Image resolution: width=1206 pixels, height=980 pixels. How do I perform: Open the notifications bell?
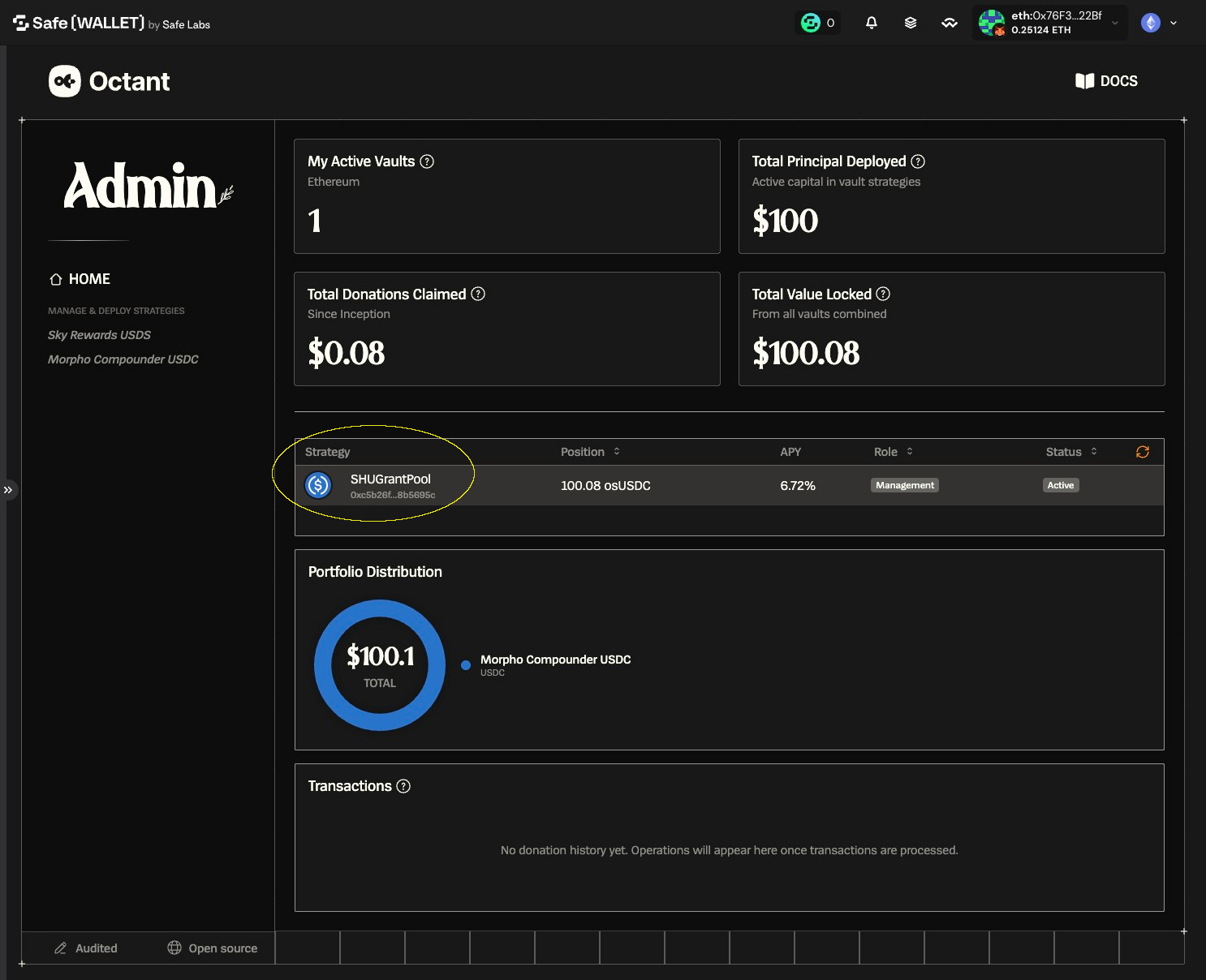(x=872, y=23)
